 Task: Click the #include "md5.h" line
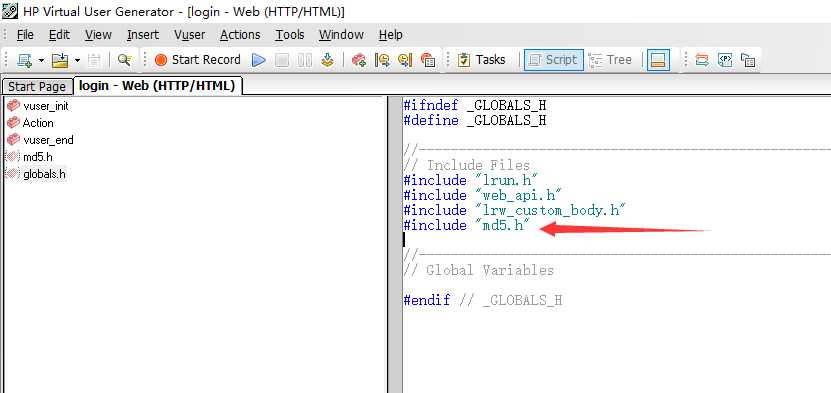tap(467, 226)
